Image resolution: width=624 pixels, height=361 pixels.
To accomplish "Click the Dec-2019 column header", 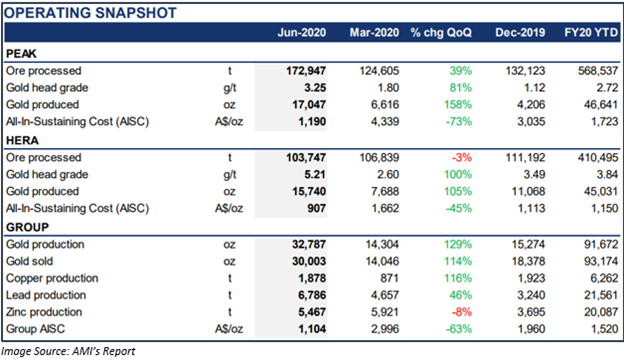I will tap(520, 32).
